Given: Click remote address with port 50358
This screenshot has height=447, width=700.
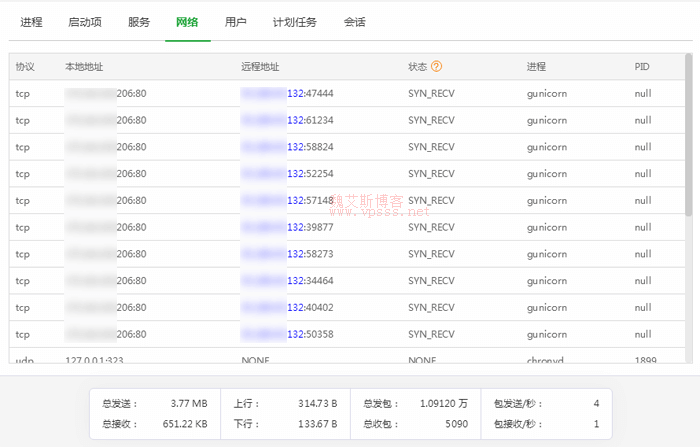Looking at the screenshot, I should tap(287, 334).
